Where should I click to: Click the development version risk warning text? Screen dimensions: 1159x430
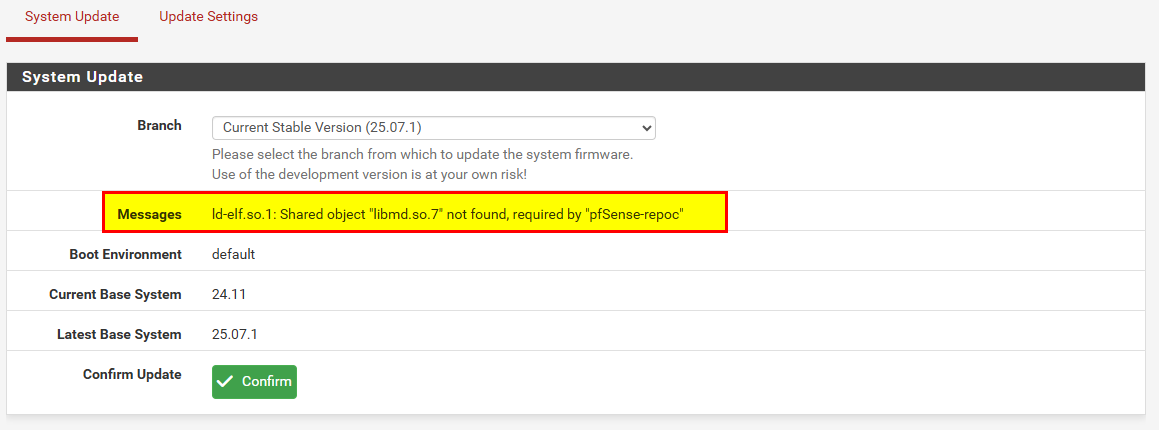[x=369, y=174]
